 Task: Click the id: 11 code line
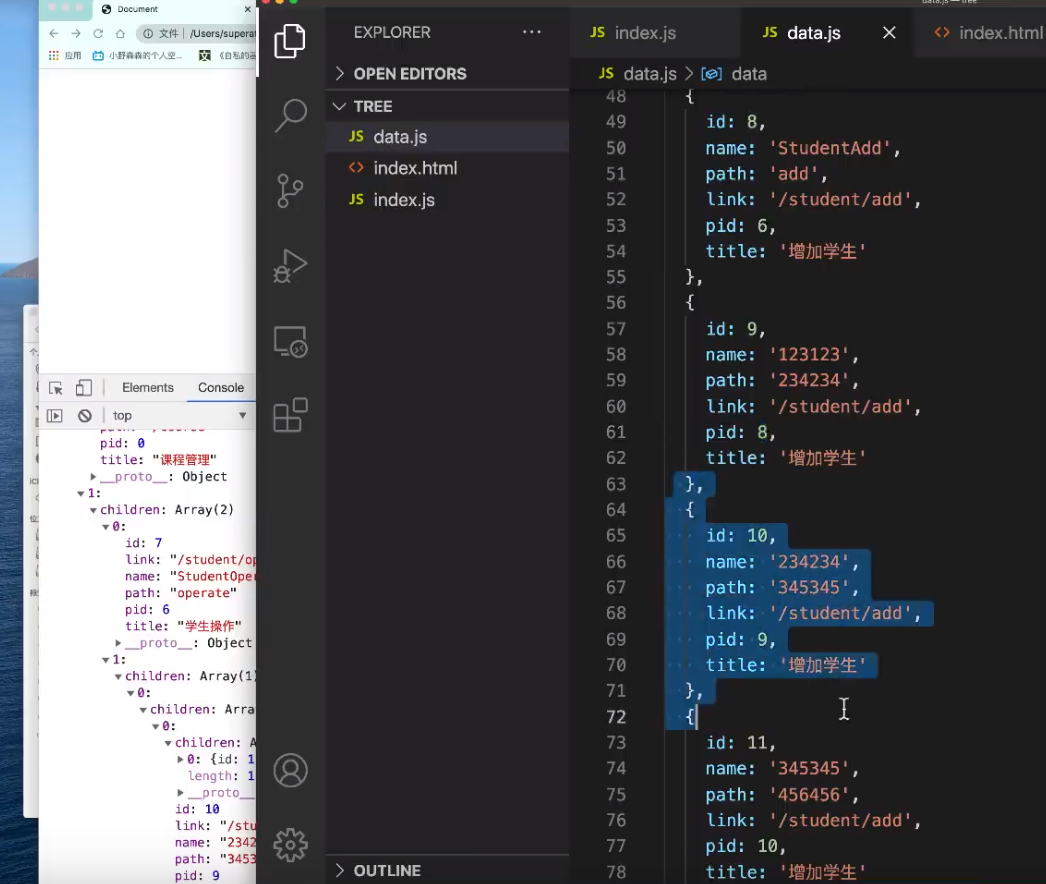[x=740, y=743]
